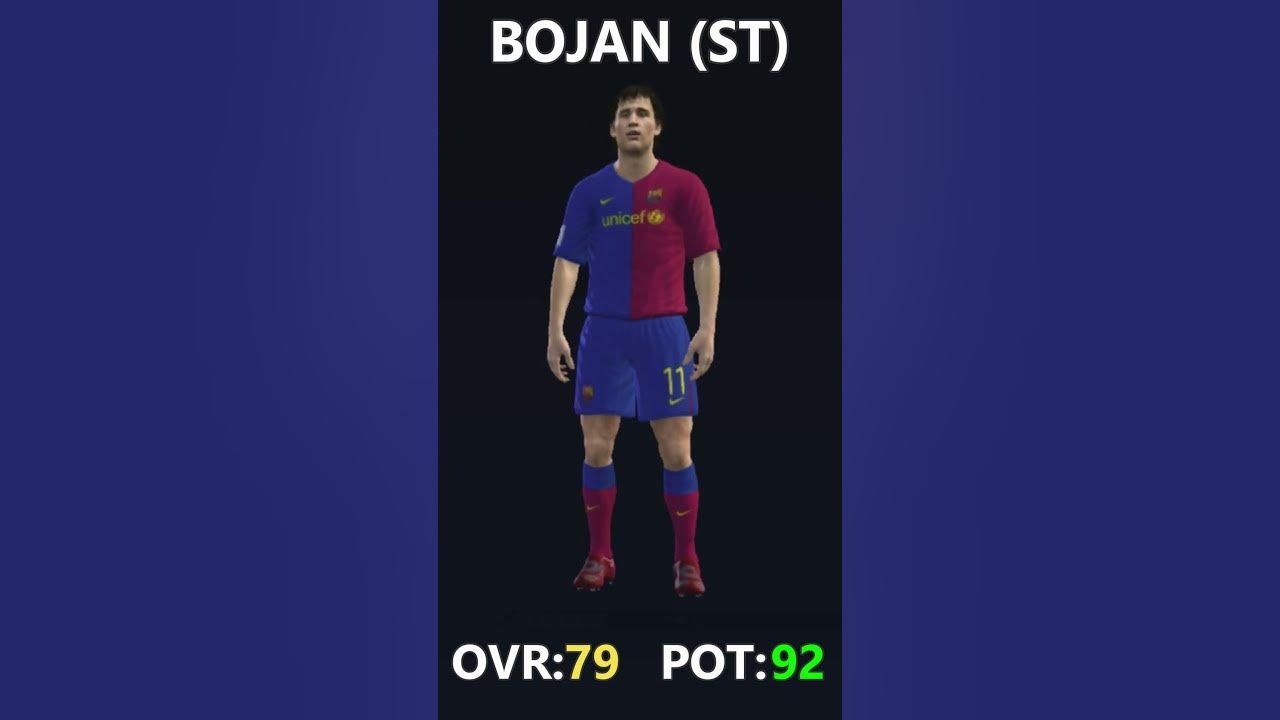
Task: Click the red boot on the player's right foot
Action: click(594, 572)
